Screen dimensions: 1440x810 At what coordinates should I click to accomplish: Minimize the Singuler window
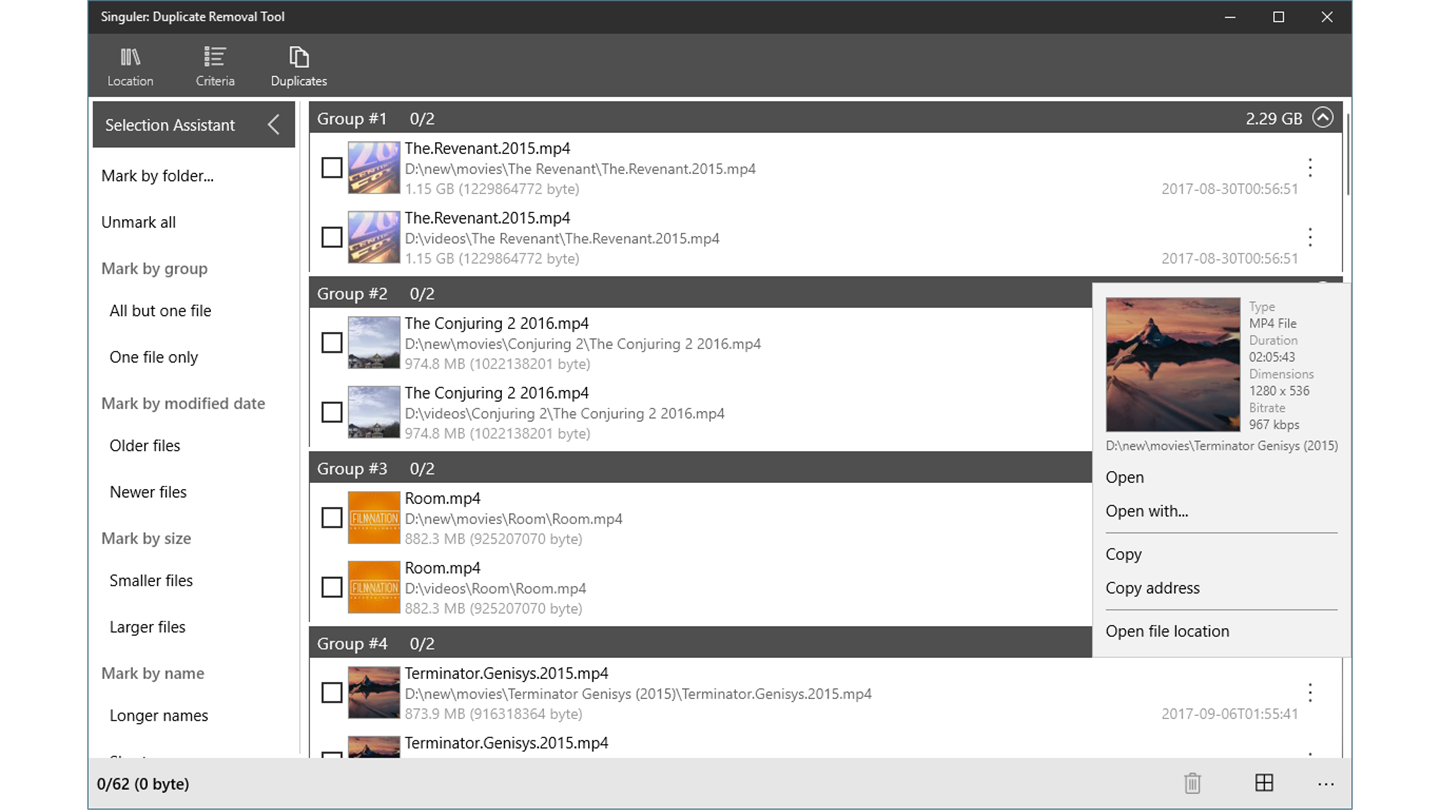click(1229, 17)
